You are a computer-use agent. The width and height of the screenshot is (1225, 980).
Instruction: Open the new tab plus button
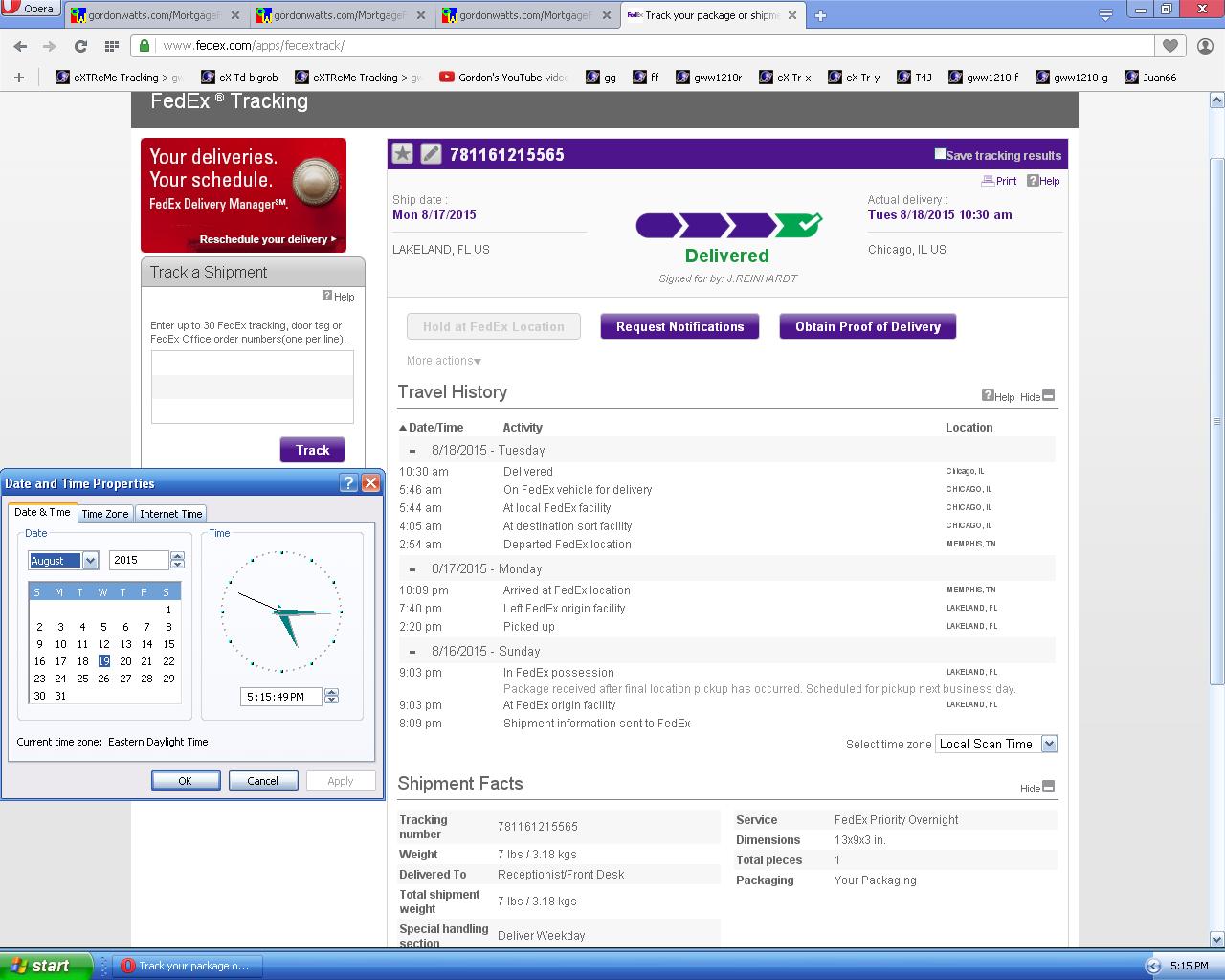point(820,15)
